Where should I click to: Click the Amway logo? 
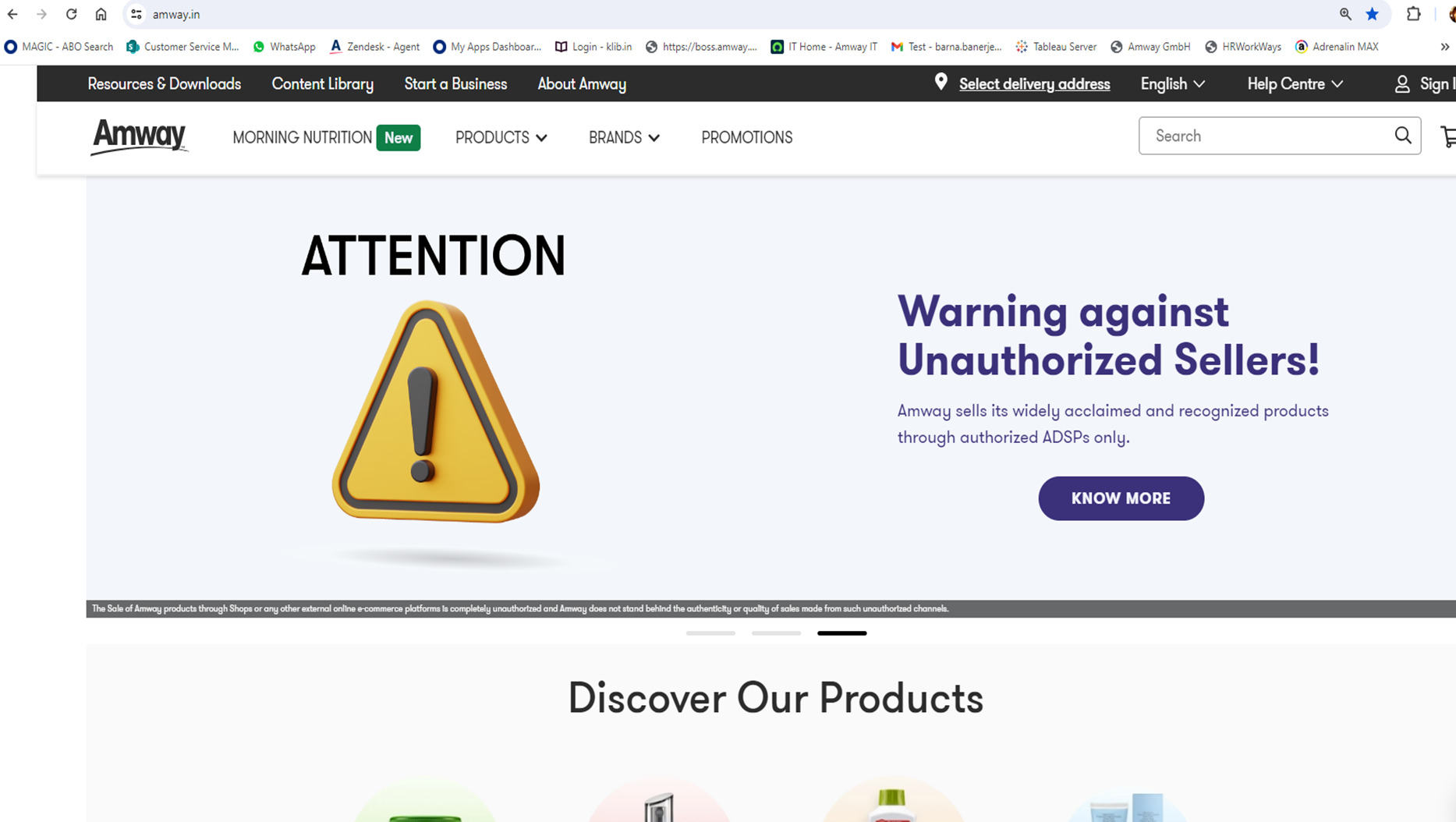(x=139, y=136)
